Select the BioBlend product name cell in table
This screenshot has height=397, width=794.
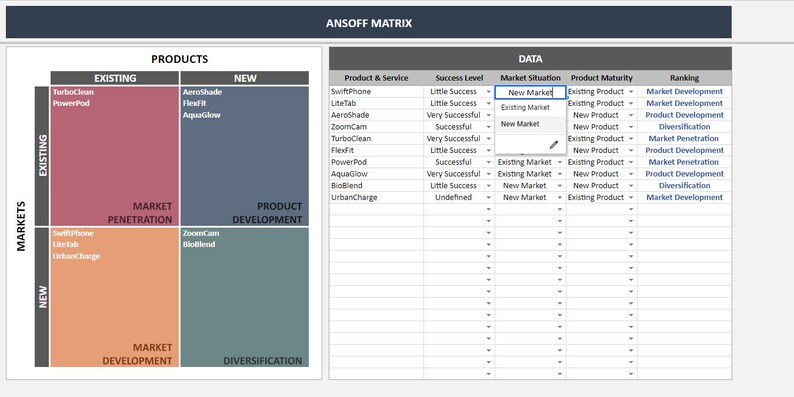click(376, 185)
